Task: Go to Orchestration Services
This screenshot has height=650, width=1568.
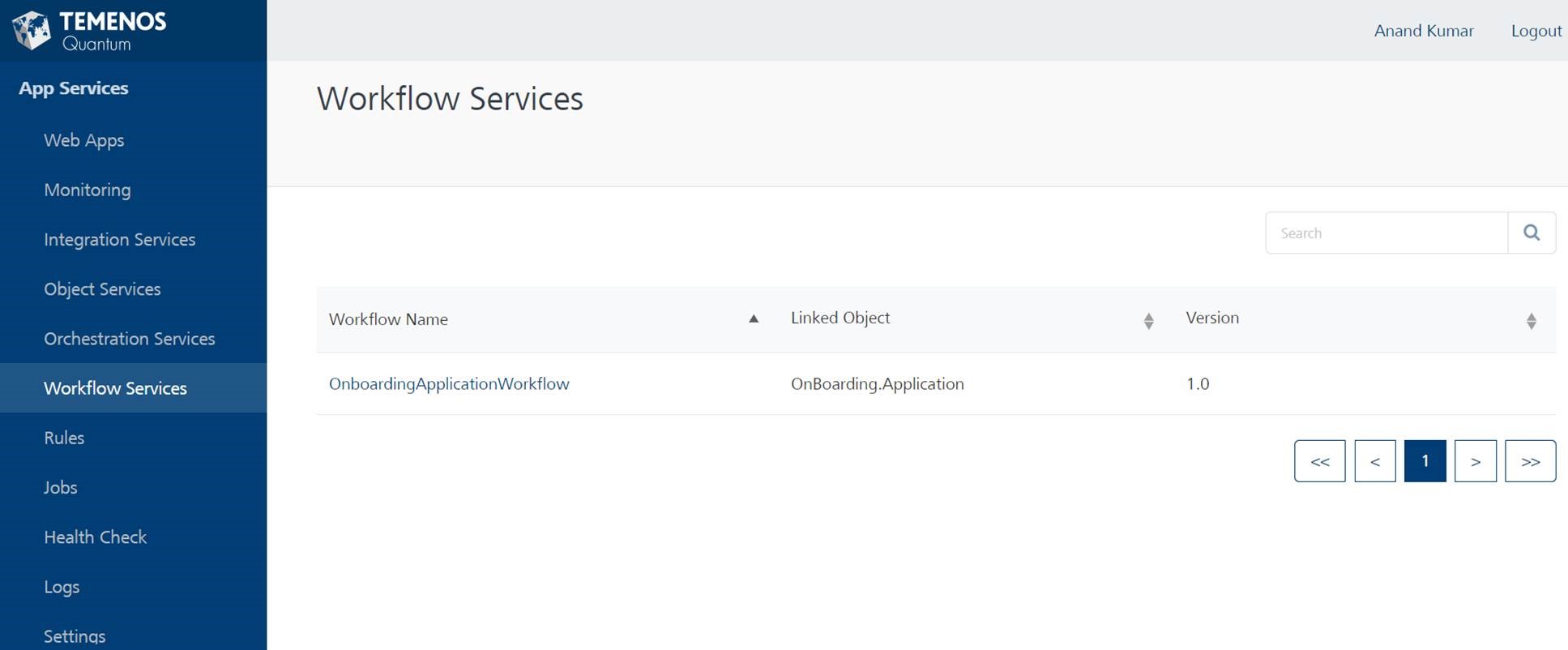Action: click(130, 339)
